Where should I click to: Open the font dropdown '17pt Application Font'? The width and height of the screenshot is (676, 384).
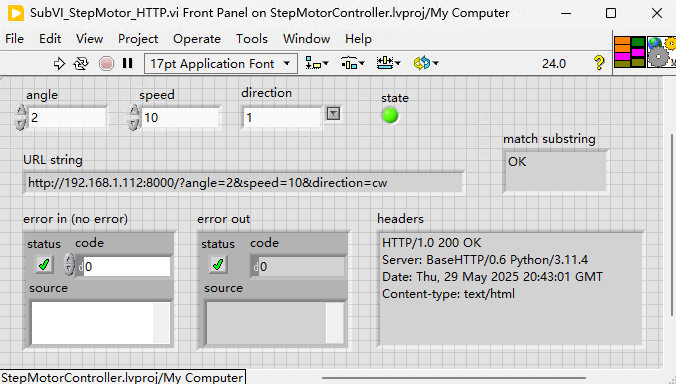(220, 64)
